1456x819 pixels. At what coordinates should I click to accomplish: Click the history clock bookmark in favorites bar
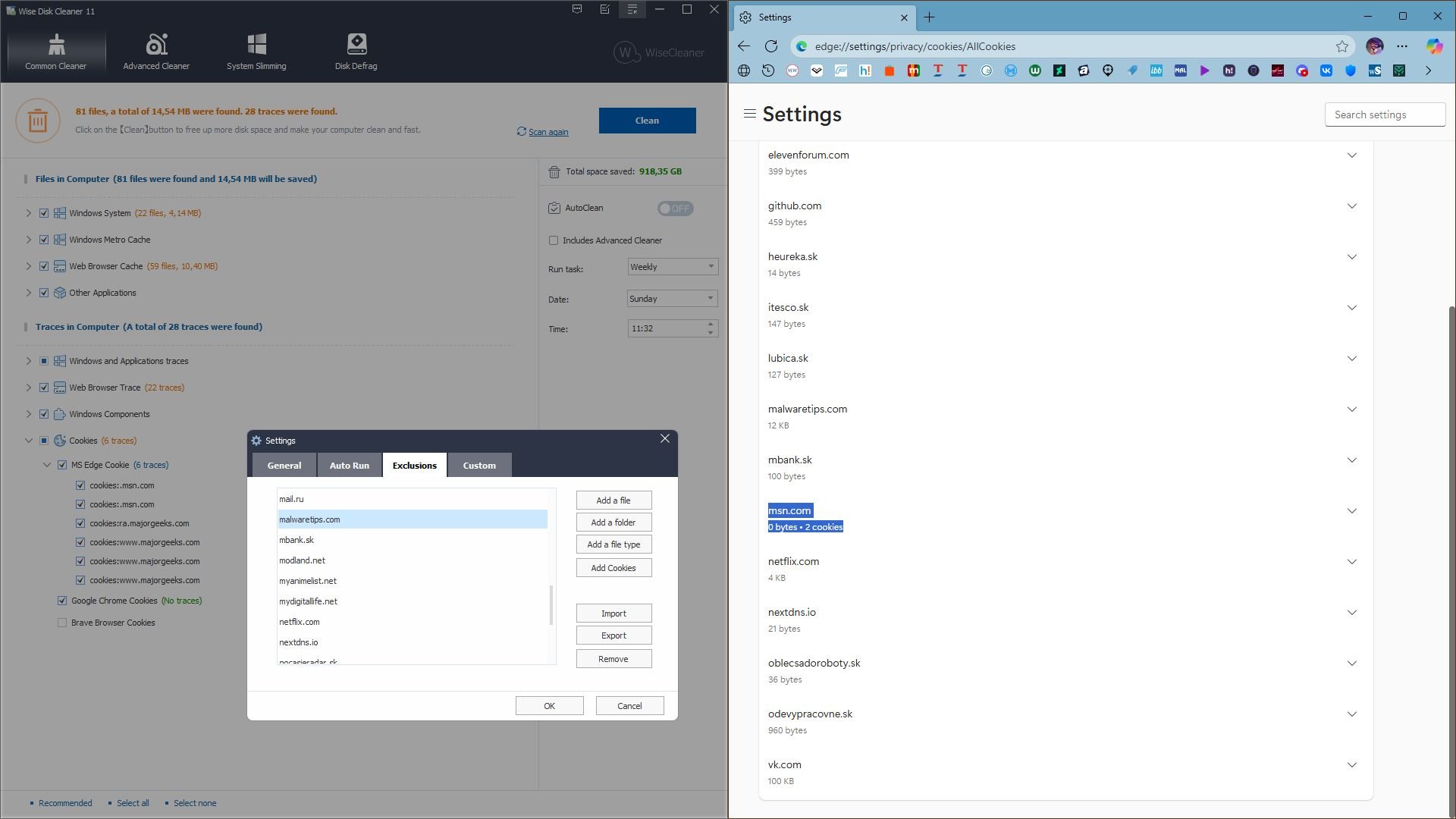[x=768, y=71]
